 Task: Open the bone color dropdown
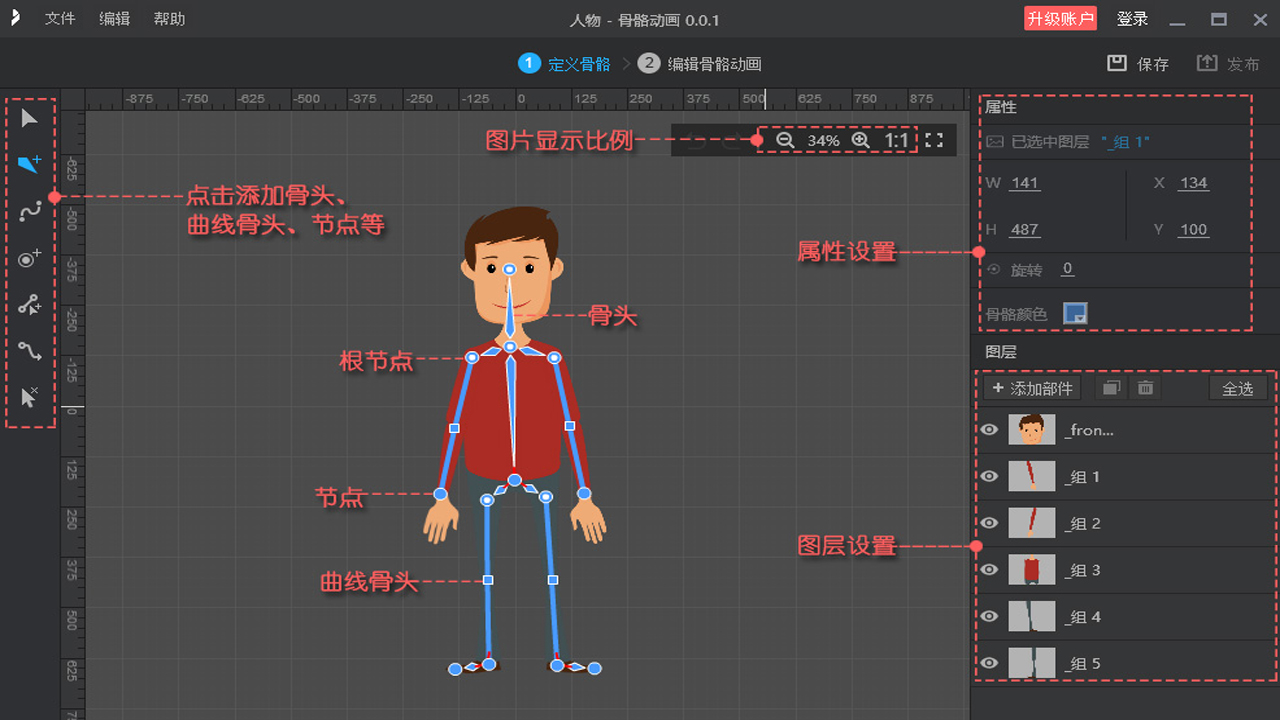tap(1075, 314)
